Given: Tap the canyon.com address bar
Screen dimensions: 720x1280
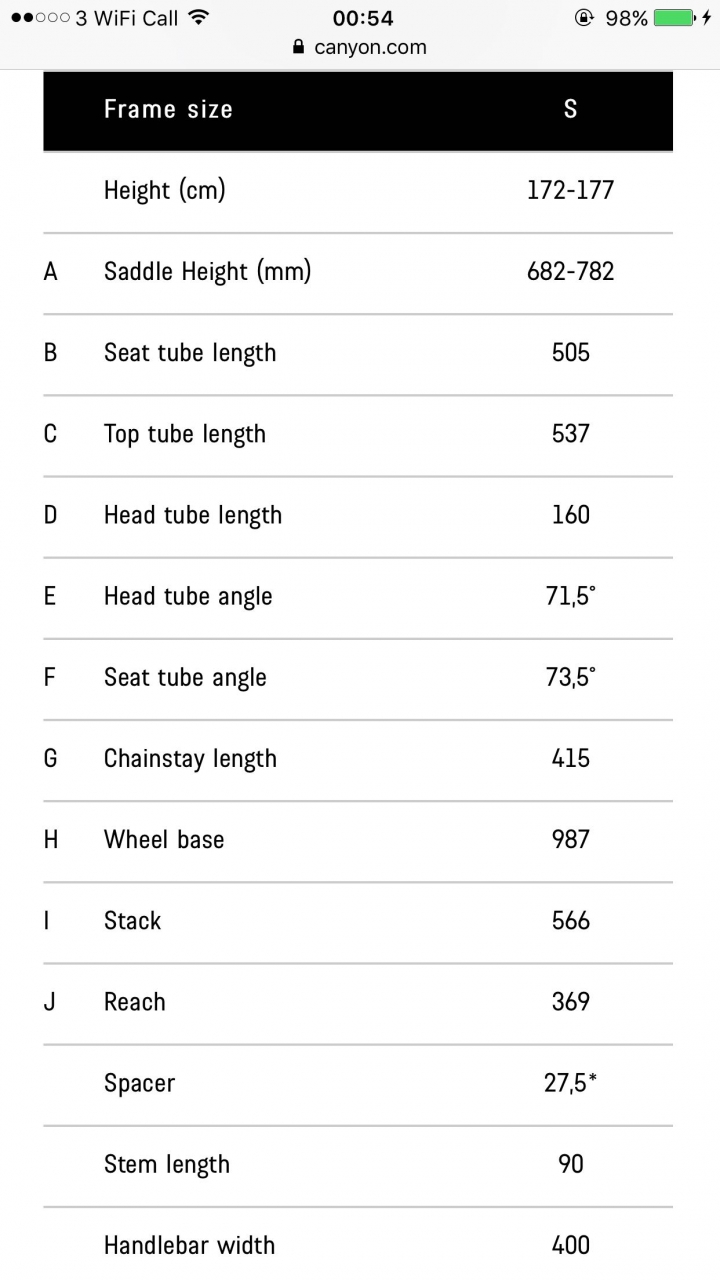Looking at the screenshot, I should tap(369, 47).
